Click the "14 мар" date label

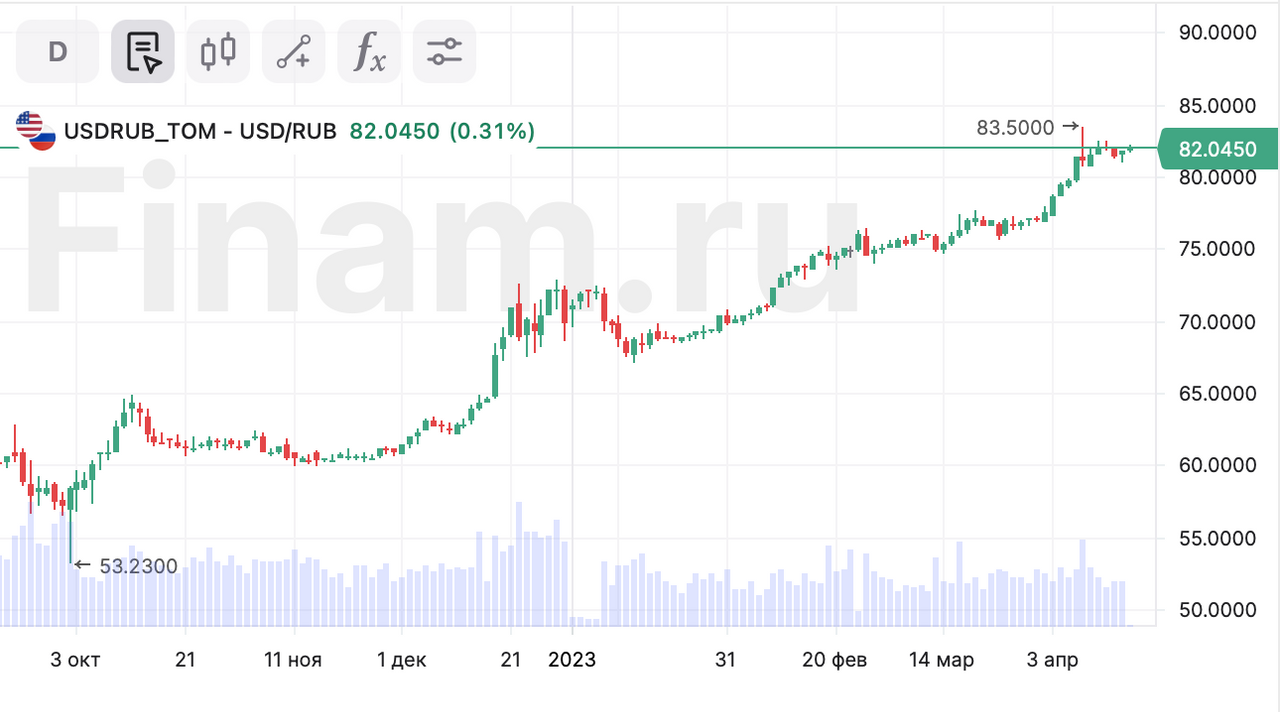(x=942, y=660)
